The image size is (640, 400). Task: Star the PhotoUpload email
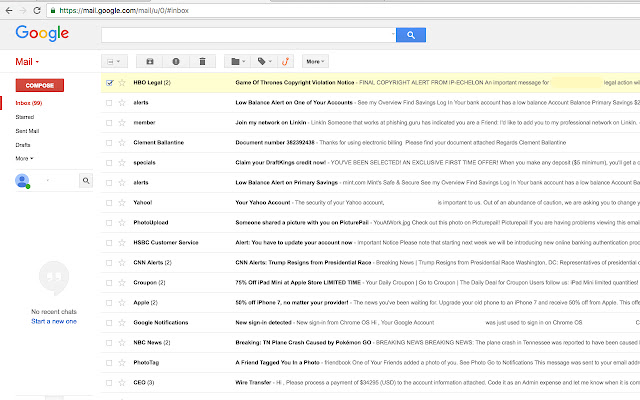[x=122, y=223]
